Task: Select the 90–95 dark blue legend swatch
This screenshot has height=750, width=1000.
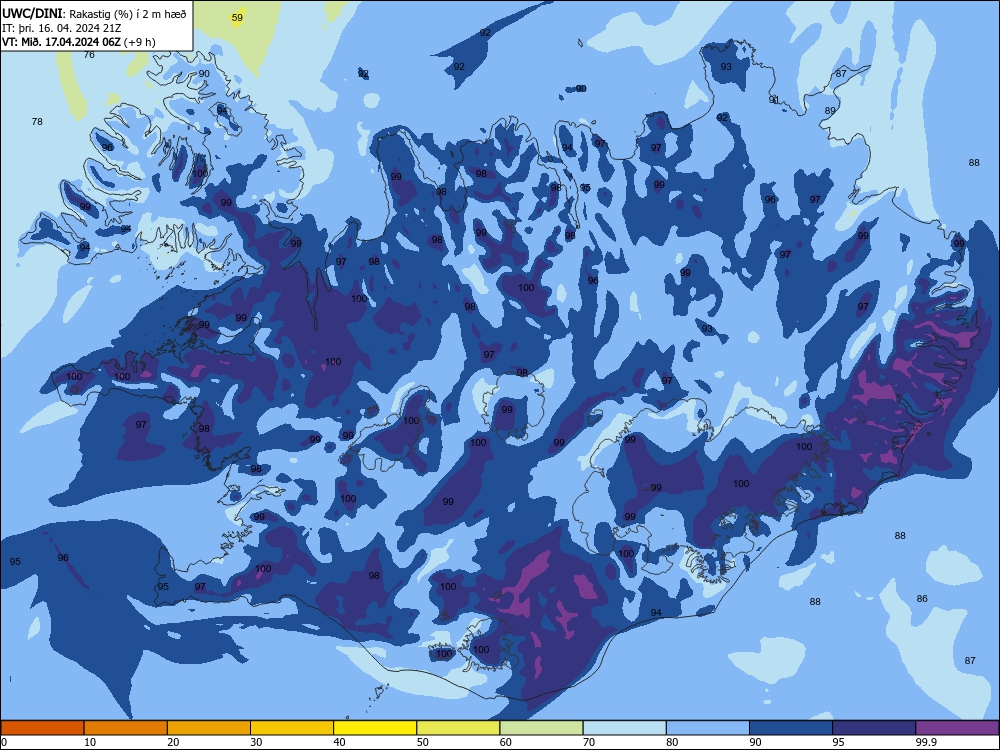Action: click(x=791, y=728)
